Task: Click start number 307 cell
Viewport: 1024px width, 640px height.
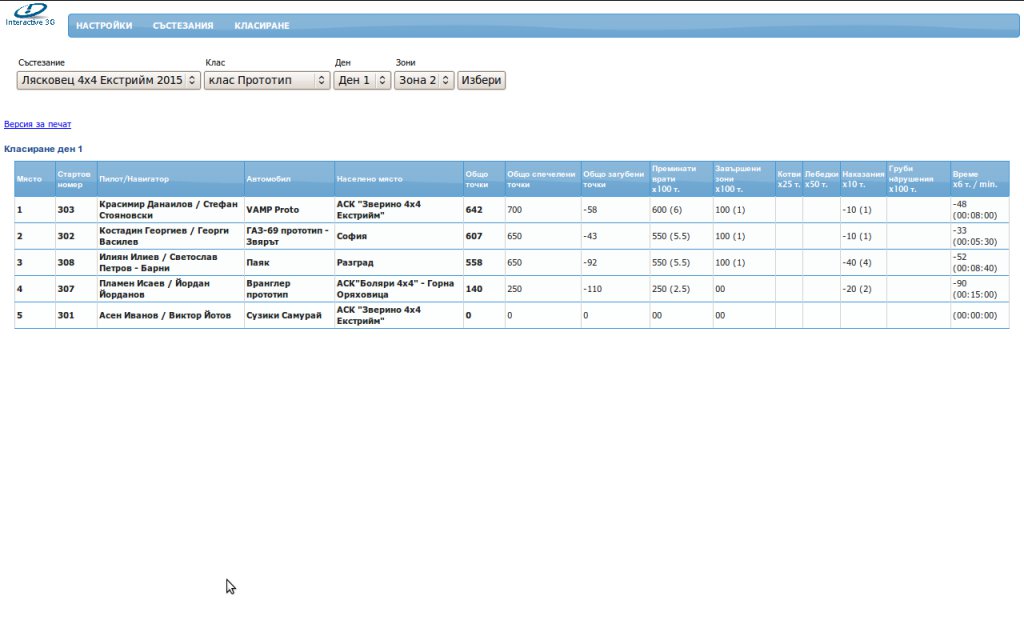Action: tap(66, 289)
